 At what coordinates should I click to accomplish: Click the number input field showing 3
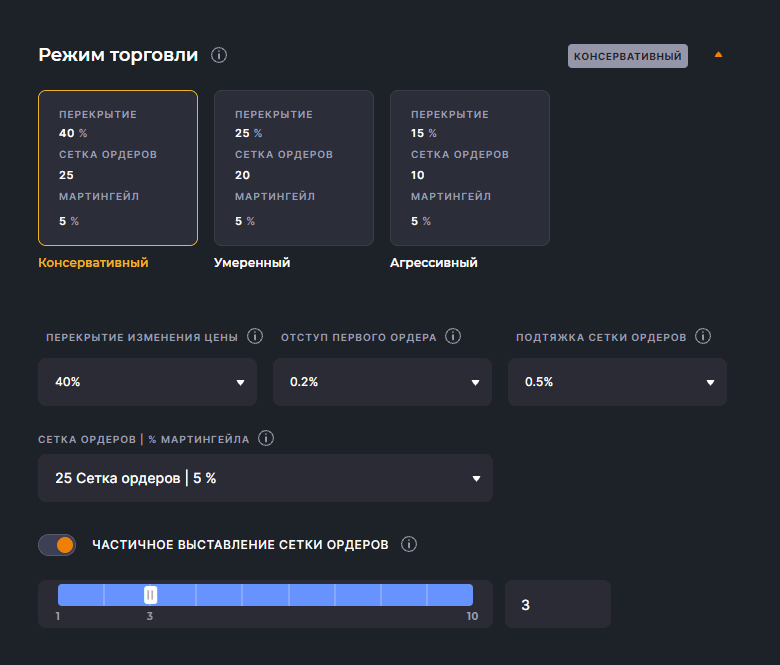(557, 604)
